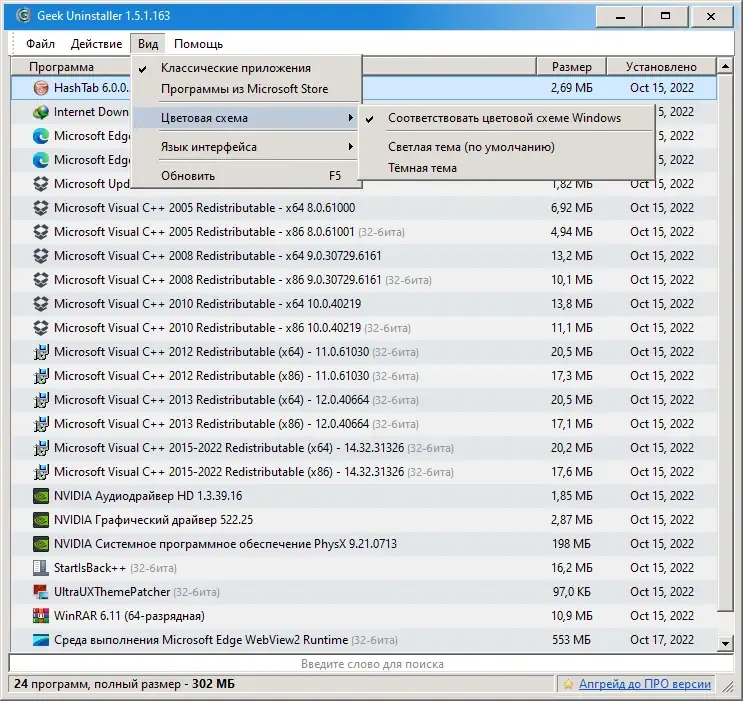Toggle Классические приложения view option
743x701 pixels.
246,68
